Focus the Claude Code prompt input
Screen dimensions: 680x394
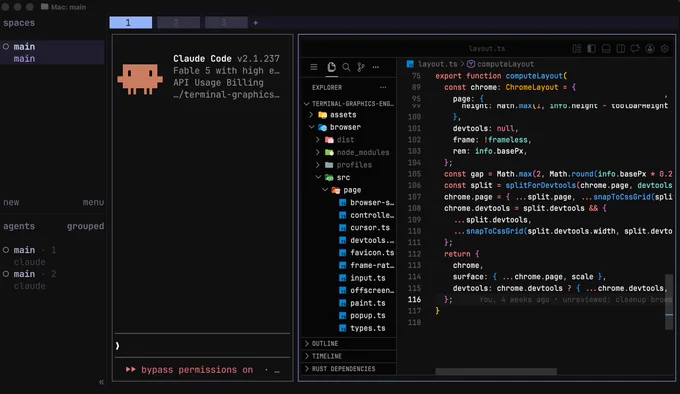coord(203,345)
